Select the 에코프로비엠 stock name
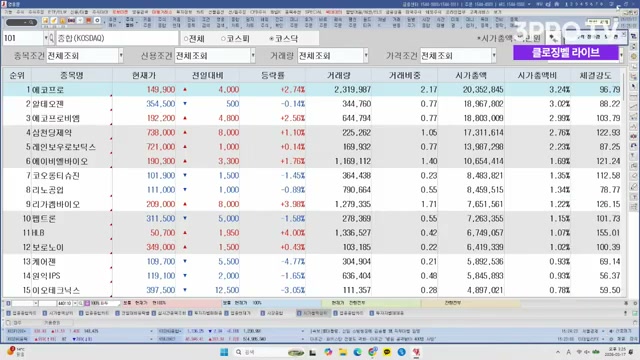The image size is (640, 360). (x=56, y=118)
